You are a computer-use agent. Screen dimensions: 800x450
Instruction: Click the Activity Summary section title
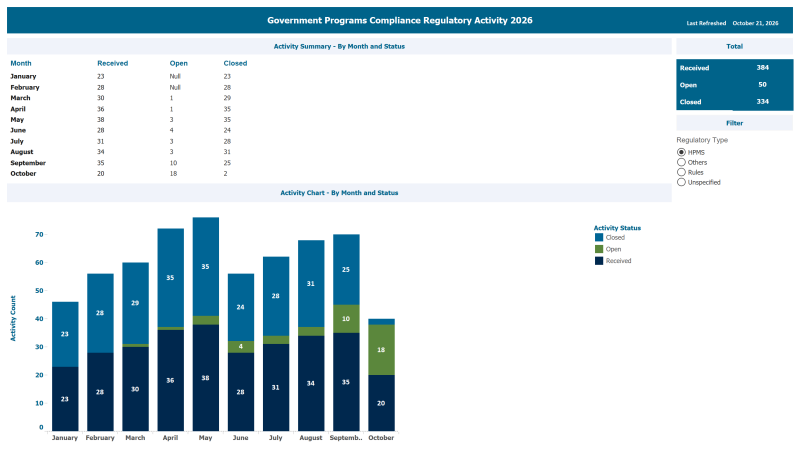339,46
